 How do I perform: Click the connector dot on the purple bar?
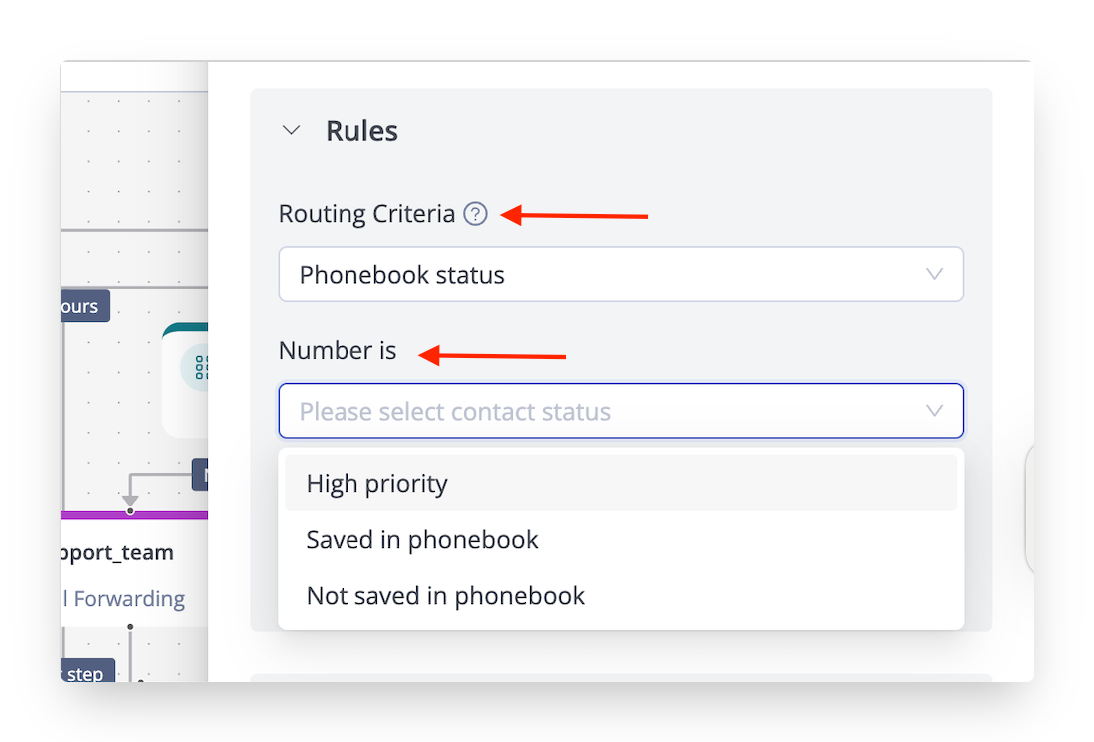[x=130, y=511]
